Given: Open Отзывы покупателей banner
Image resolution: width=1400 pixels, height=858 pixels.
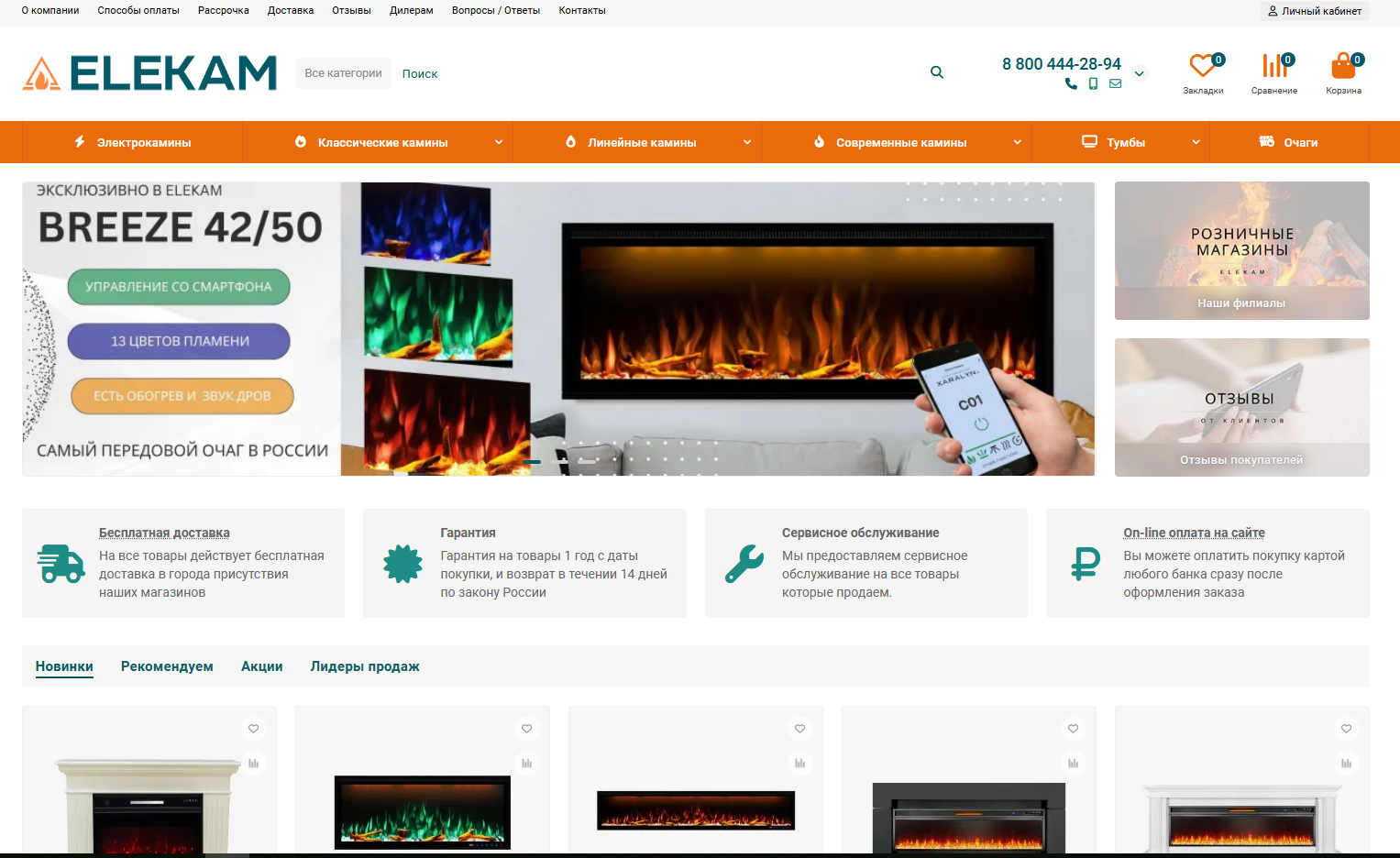Looking at the screenshot, I should (x=1241, y=407).
